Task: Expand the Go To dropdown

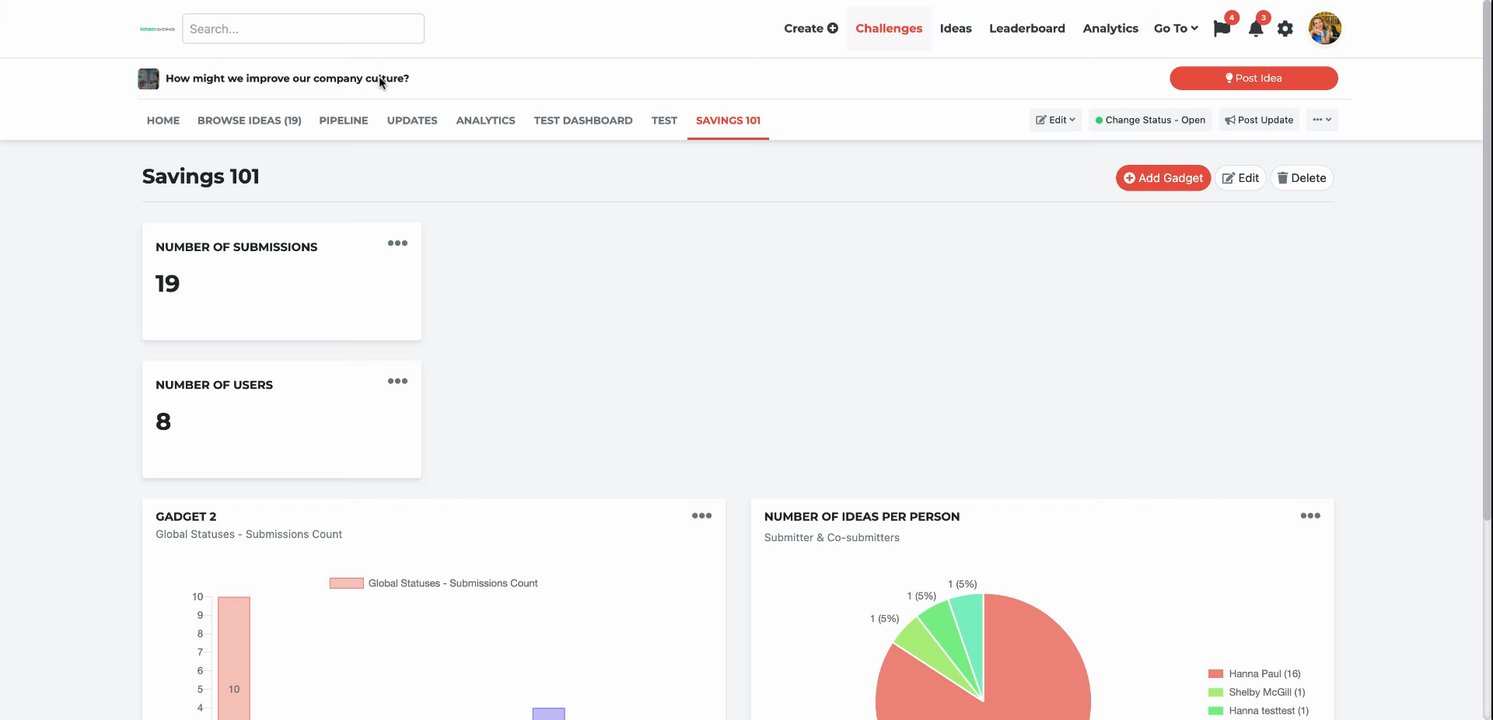Action: click(x=1176, y=29)
